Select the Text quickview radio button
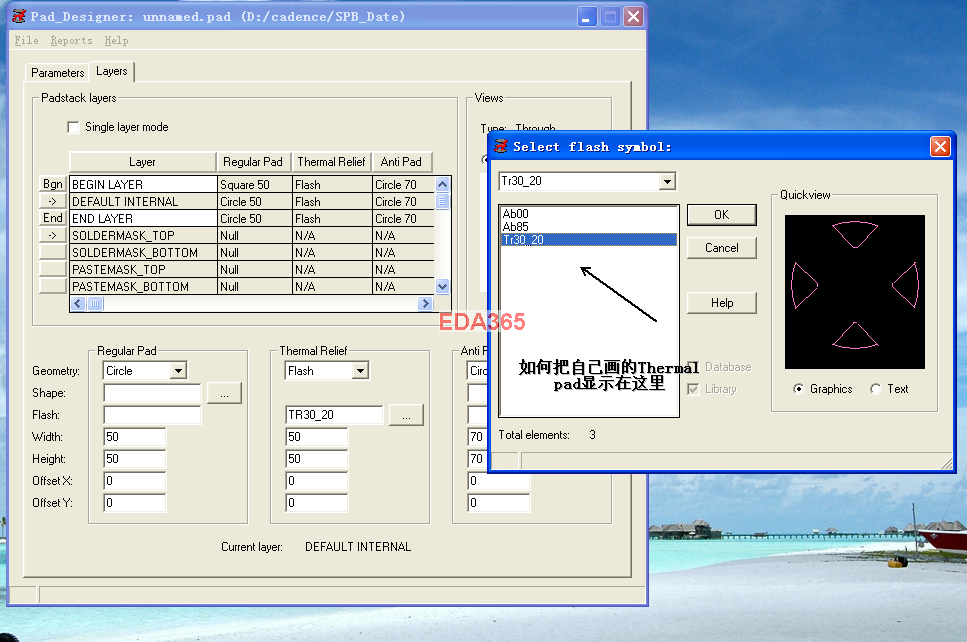967x642 pixels. 876,389
